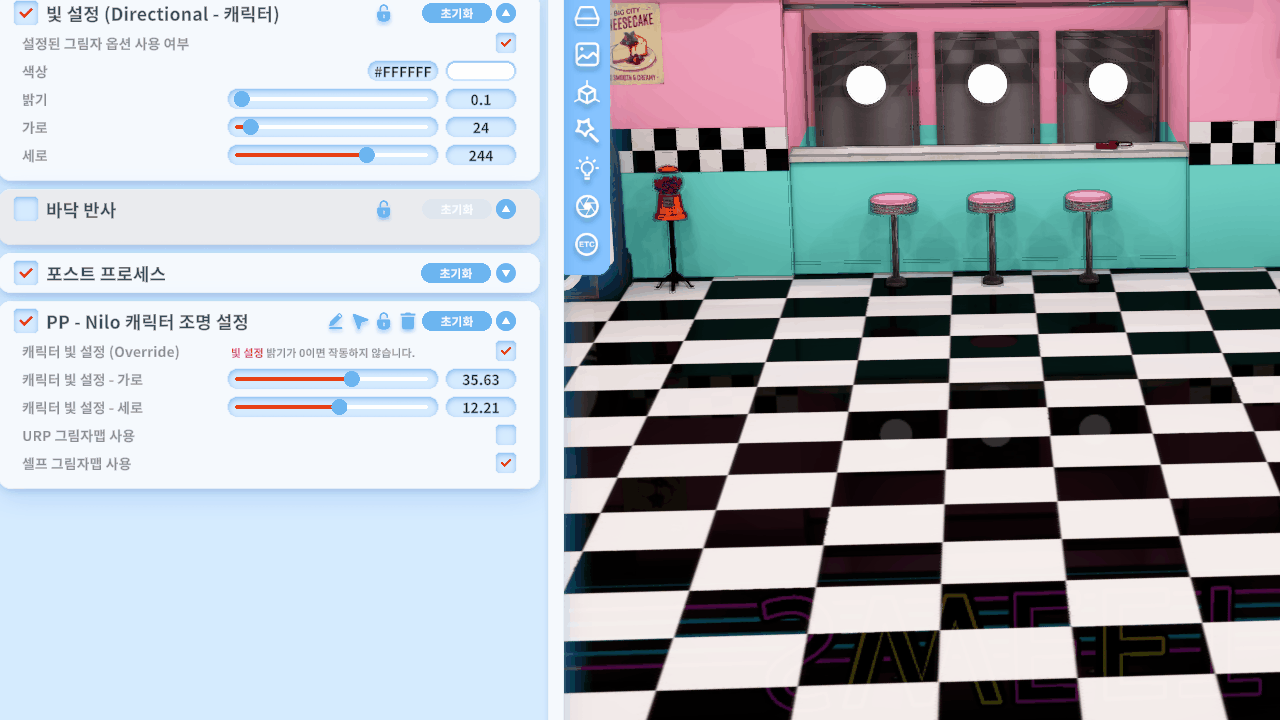
Task: Delete PP - Nilo 캐릭터 조명 설정 with trash icon
Action: coord(408,321)
